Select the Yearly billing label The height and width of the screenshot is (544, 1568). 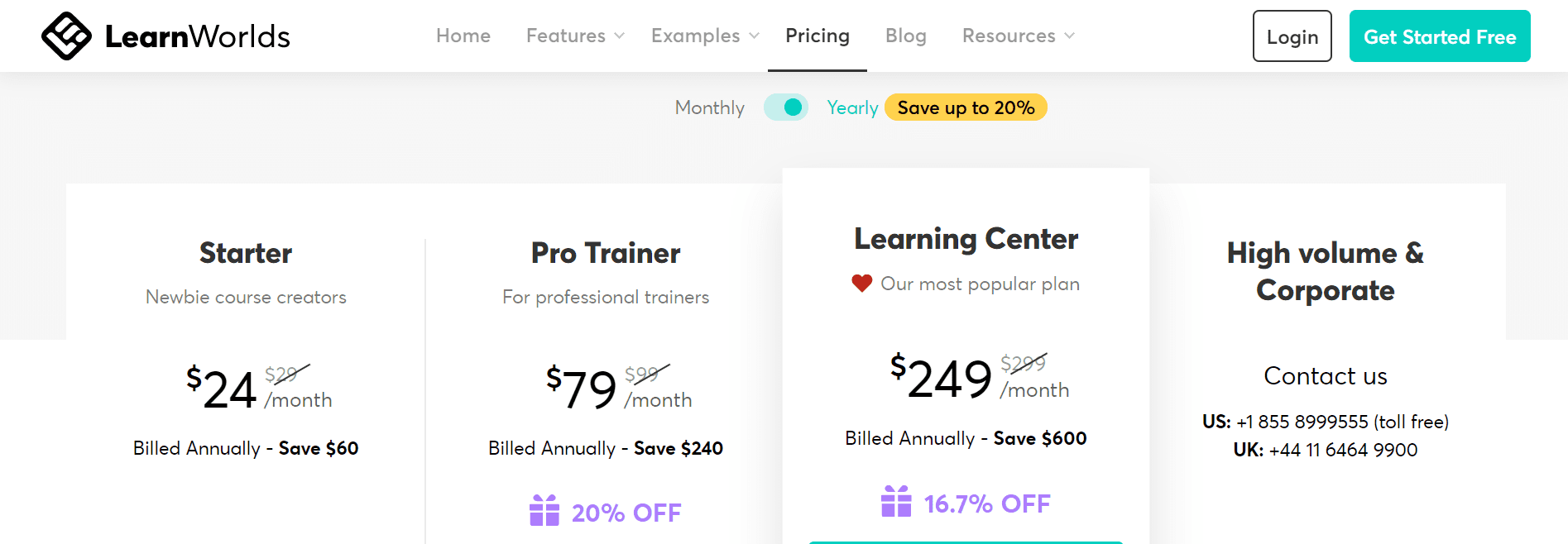click(x=852, y=107)
